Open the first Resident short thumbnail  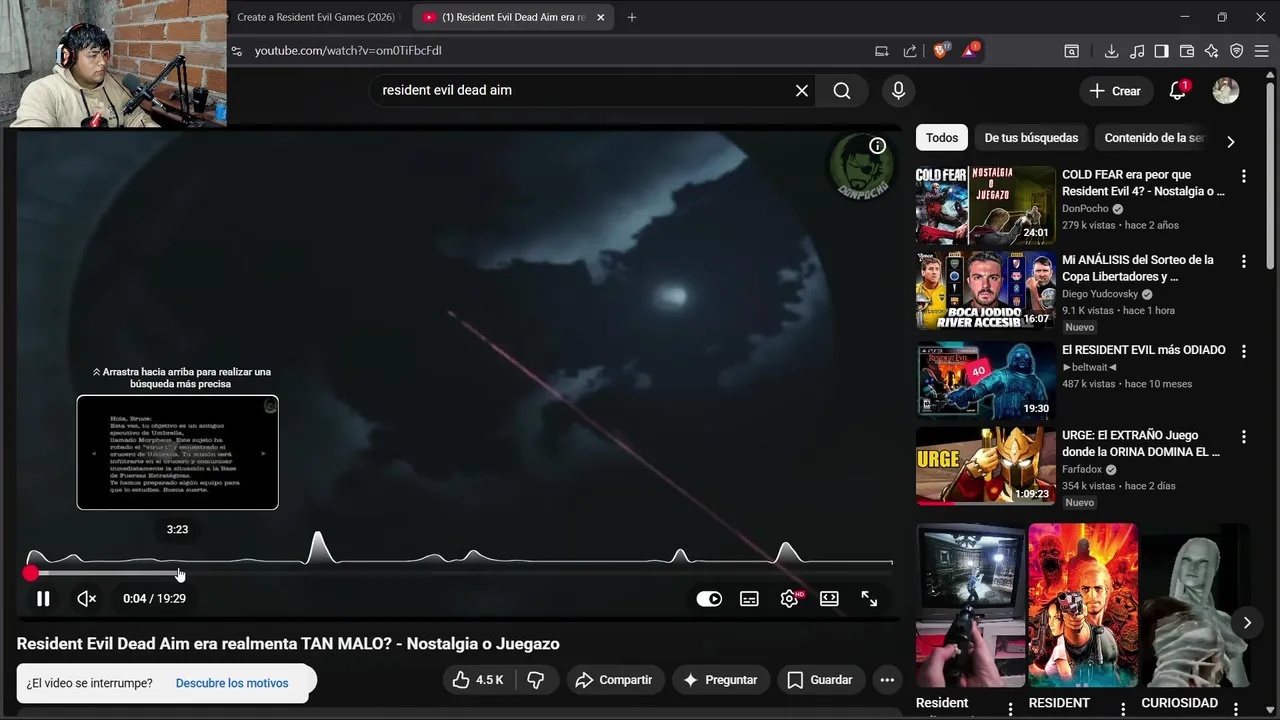coord(971,605)
